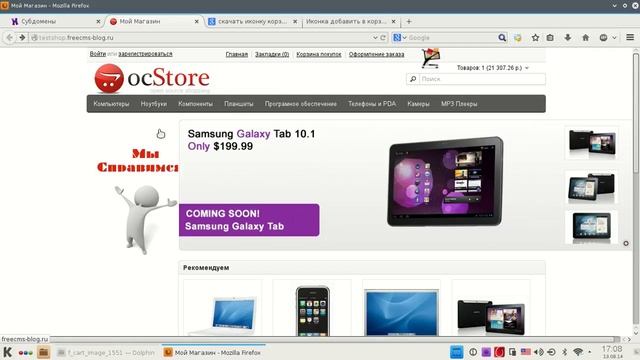This screenshot has width=640, height=360.
Task: Open the Ноутбуки menu category
Action: [153, 104]
